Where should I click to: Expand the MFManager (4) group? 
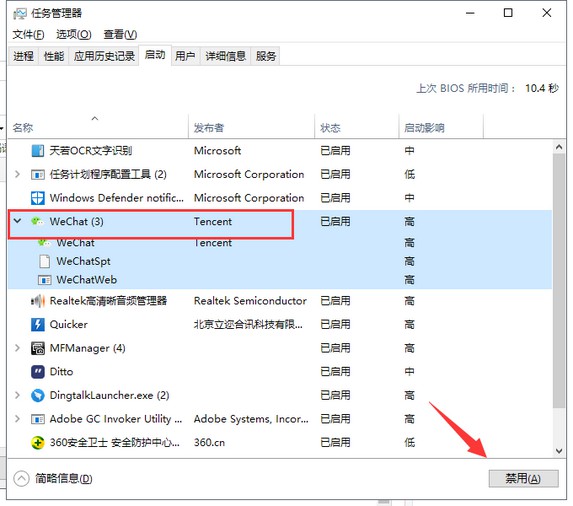point(17,348)
